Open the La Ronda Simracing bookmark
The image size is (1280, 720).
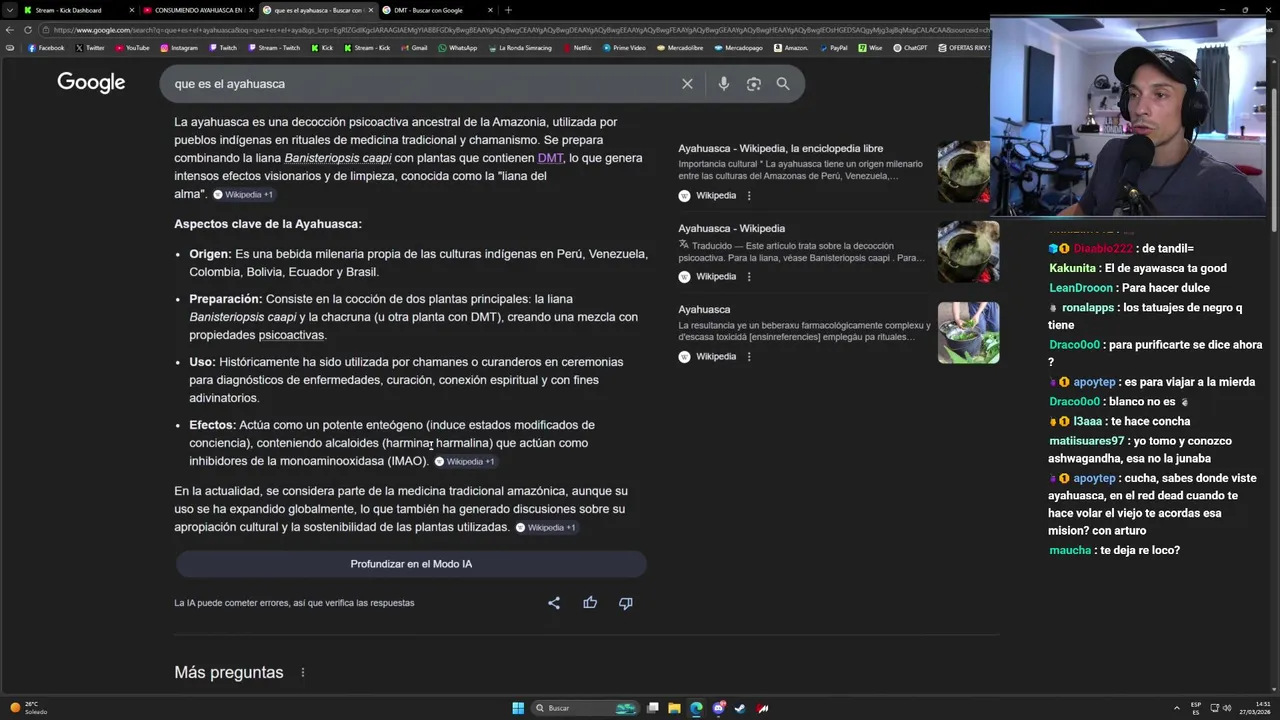click(520, 48)
